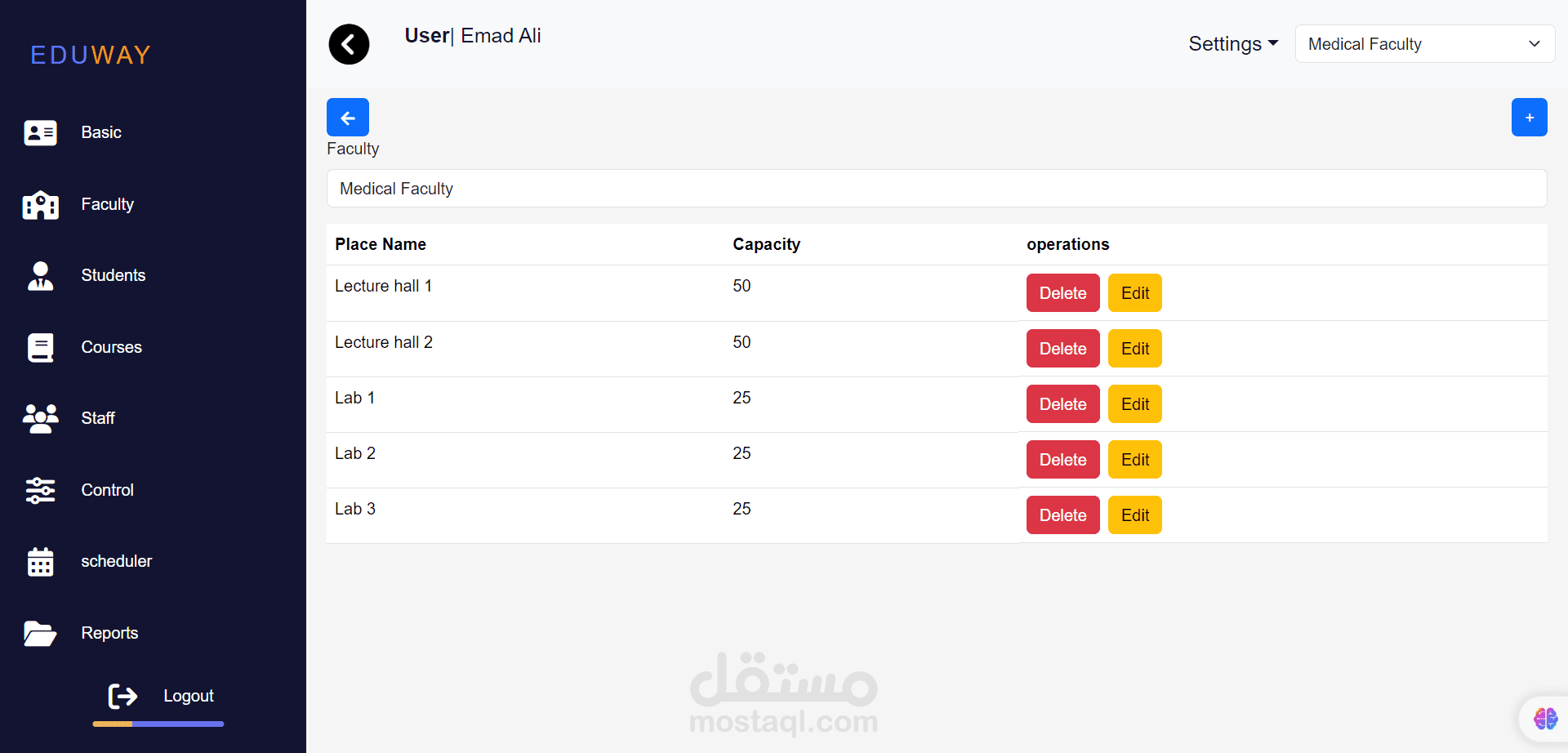
Task: Click the scheduler calendar icon
Action: click(x=40, y=562)
